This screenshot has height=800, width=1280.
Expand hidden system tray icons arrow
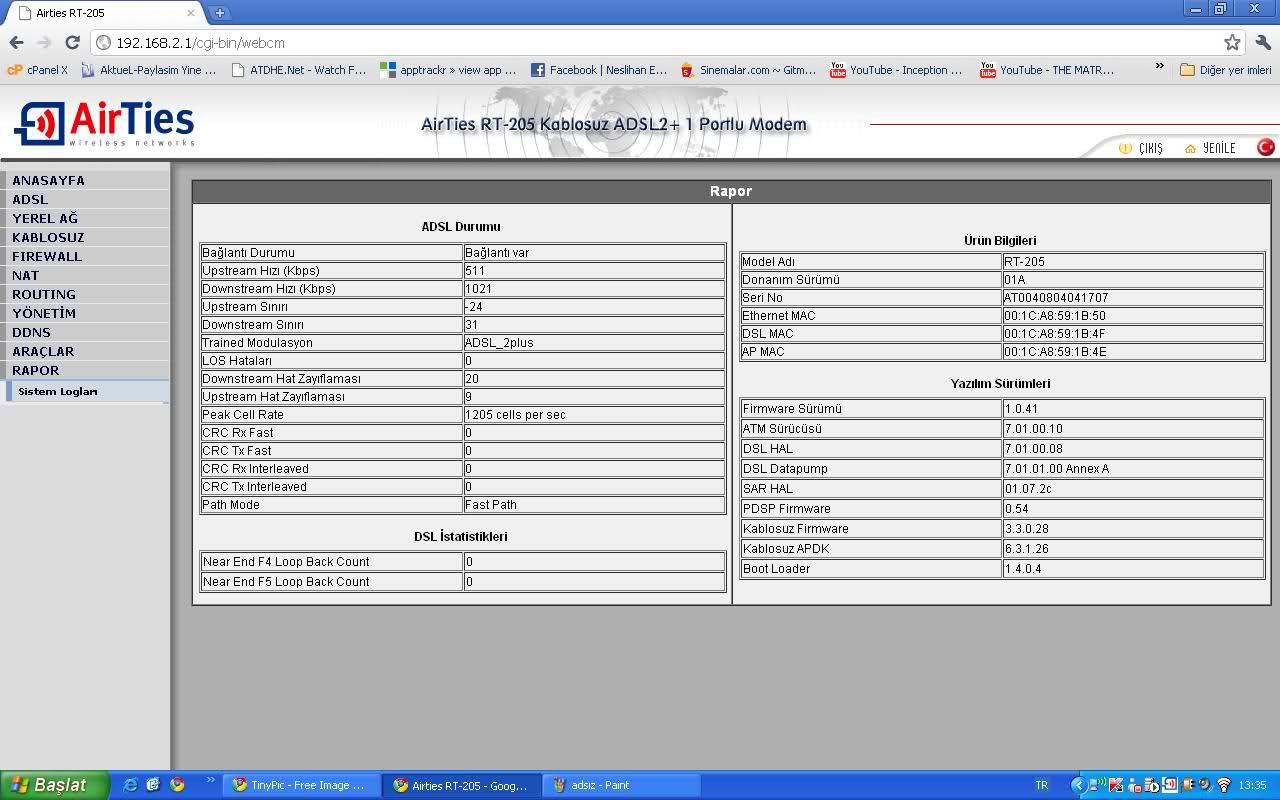point(1079,785)
